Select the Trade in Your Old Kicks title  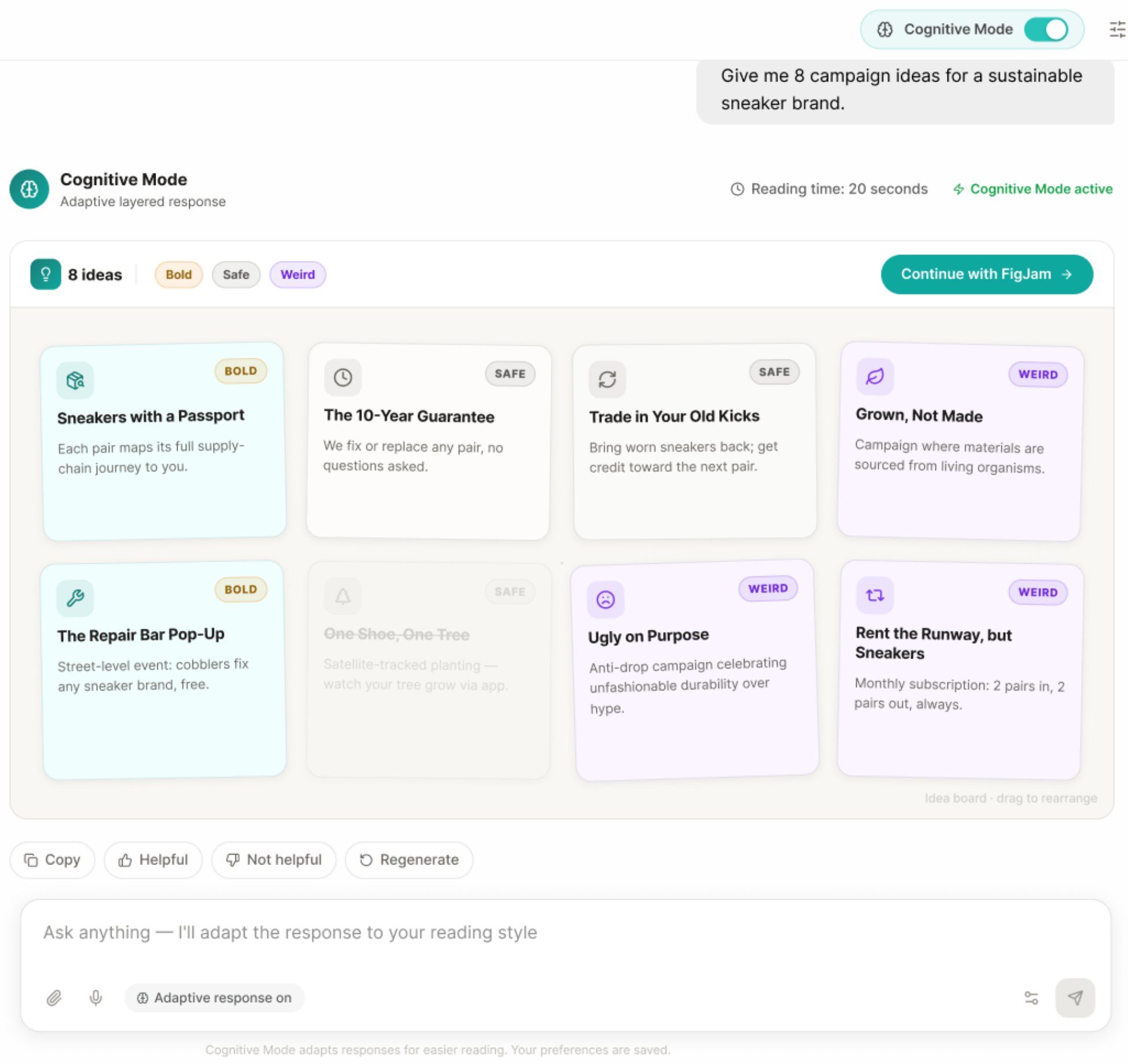(x=674, y=416)
